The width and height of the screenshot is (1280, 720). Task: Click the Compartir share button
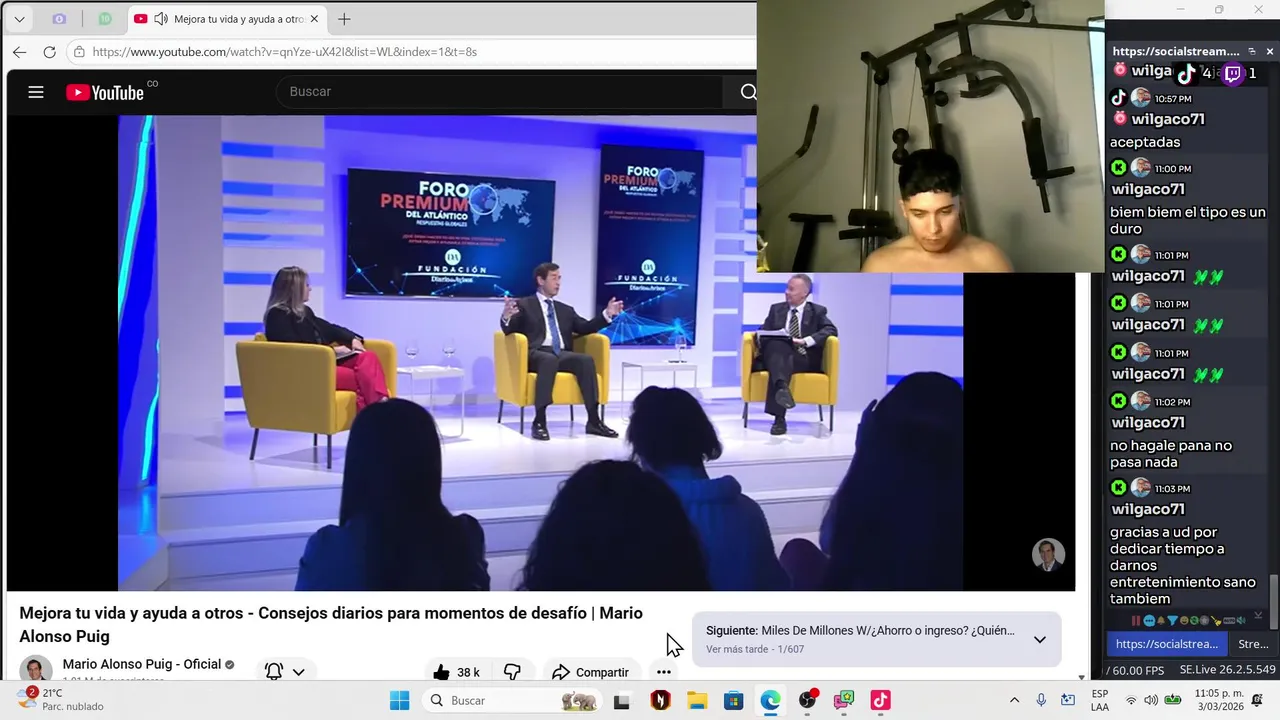(590, 672)
